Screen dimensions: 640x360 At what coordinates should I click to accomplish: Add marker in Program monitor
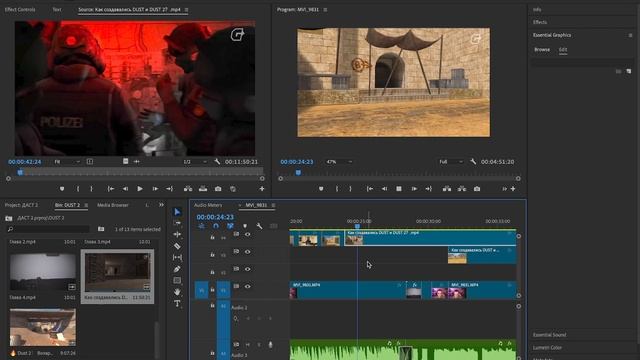pos(321,189)
